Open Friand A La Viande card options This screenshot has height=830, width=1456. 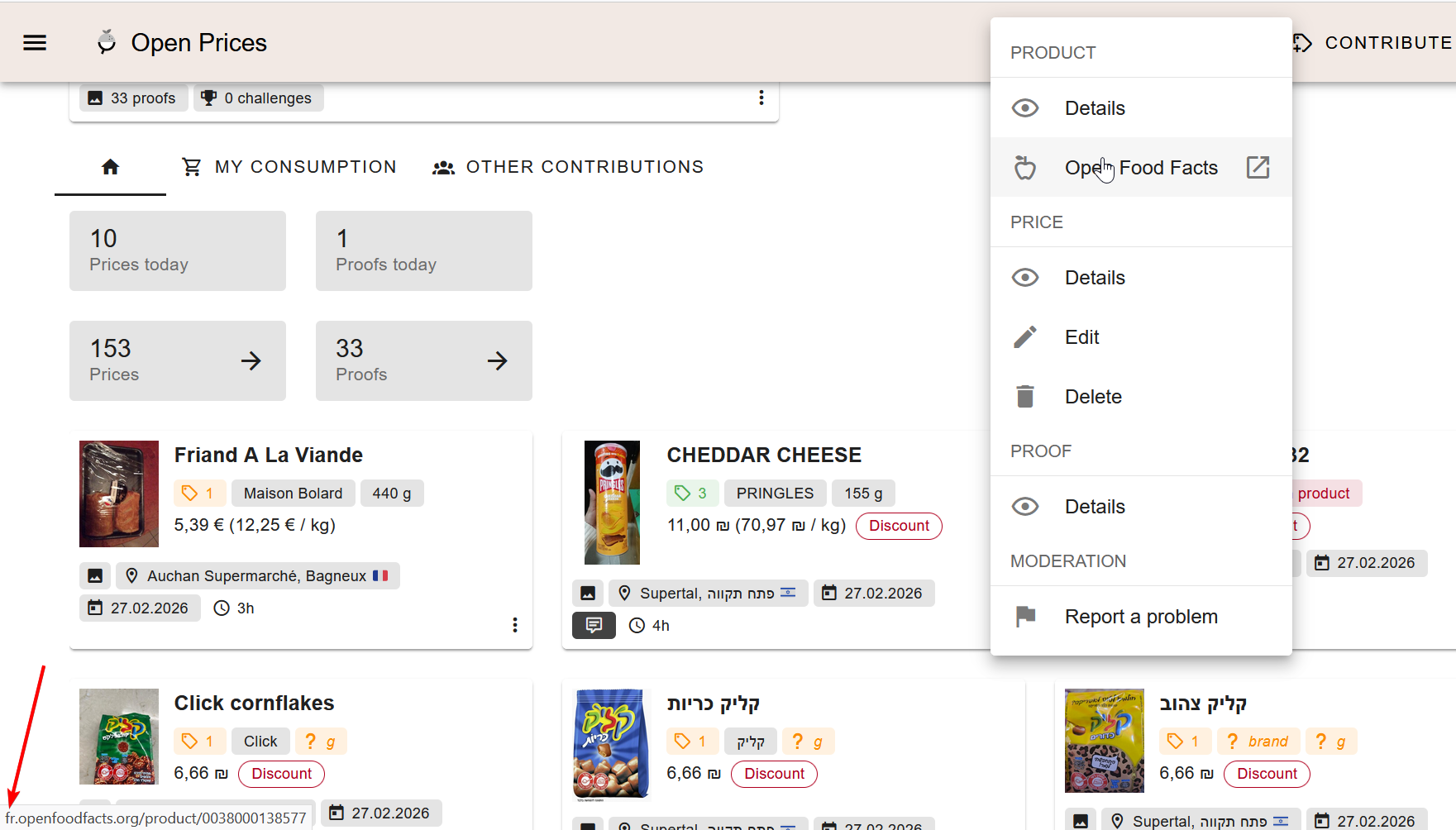coord(514,625)
